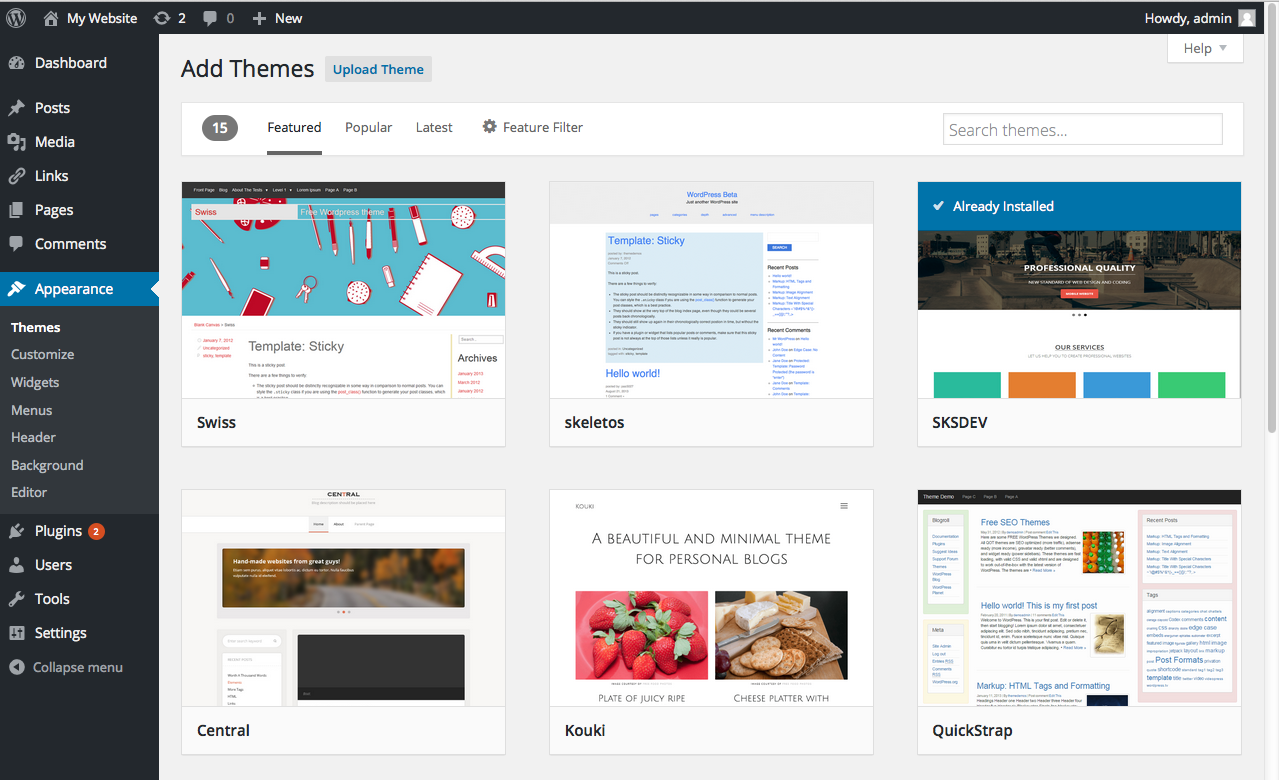Click the theme count badge 15
The width and height of the screenshot is (1279, 780).
220,127
